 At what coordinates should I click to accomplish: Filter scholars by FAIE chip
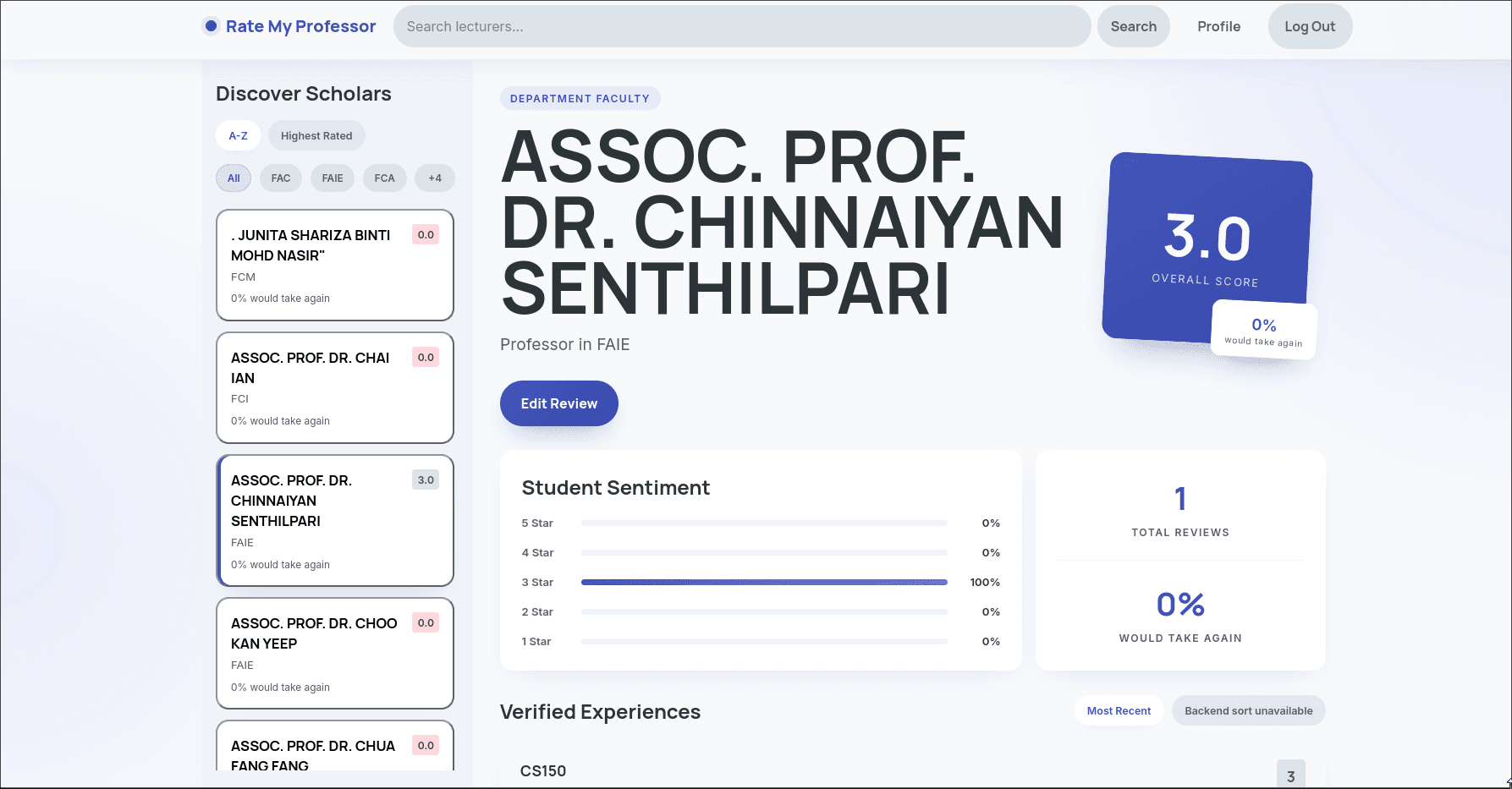coord(333,178)
